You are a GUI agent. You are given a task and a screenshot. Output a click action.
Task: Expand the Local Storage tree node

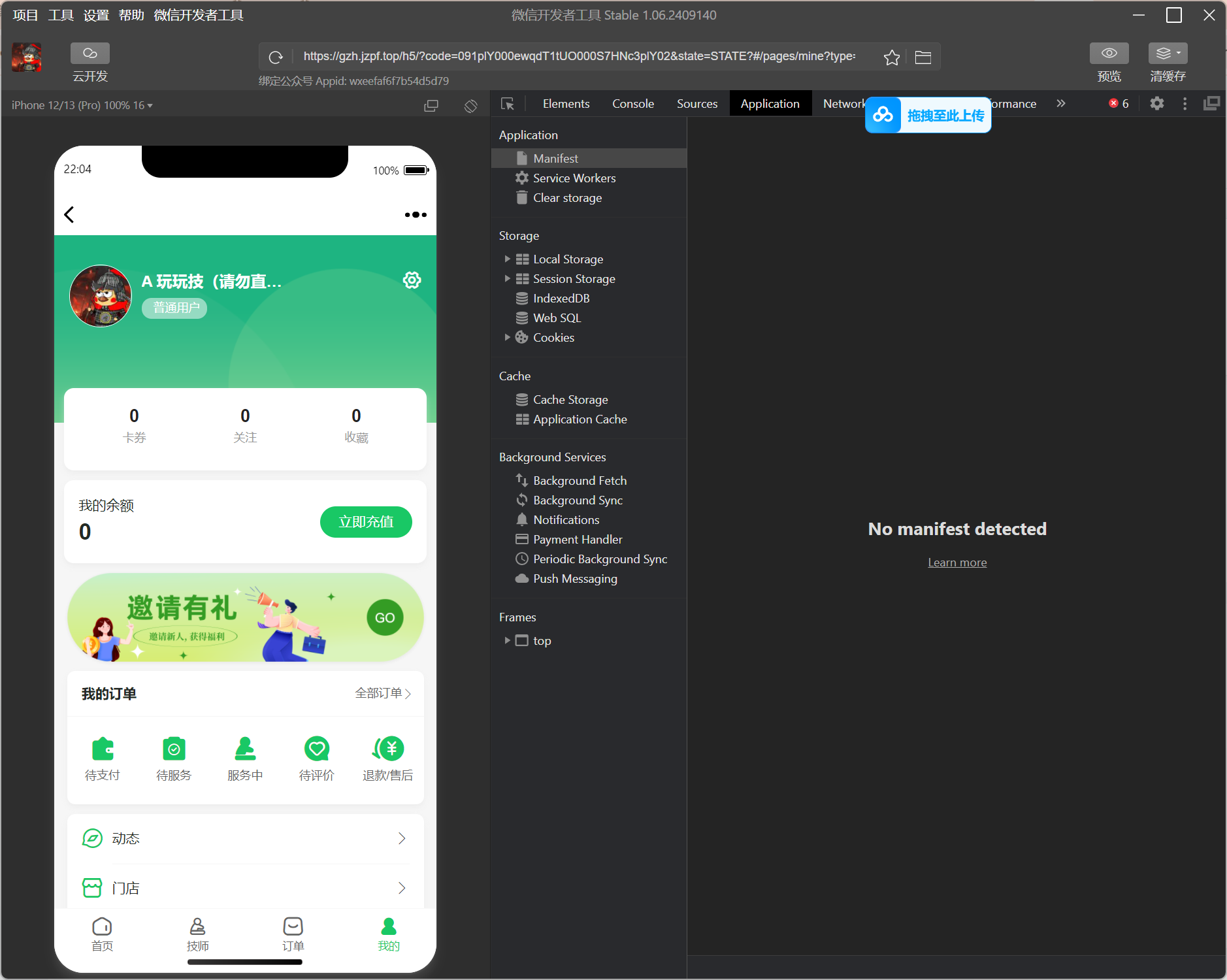coord(507,259)
